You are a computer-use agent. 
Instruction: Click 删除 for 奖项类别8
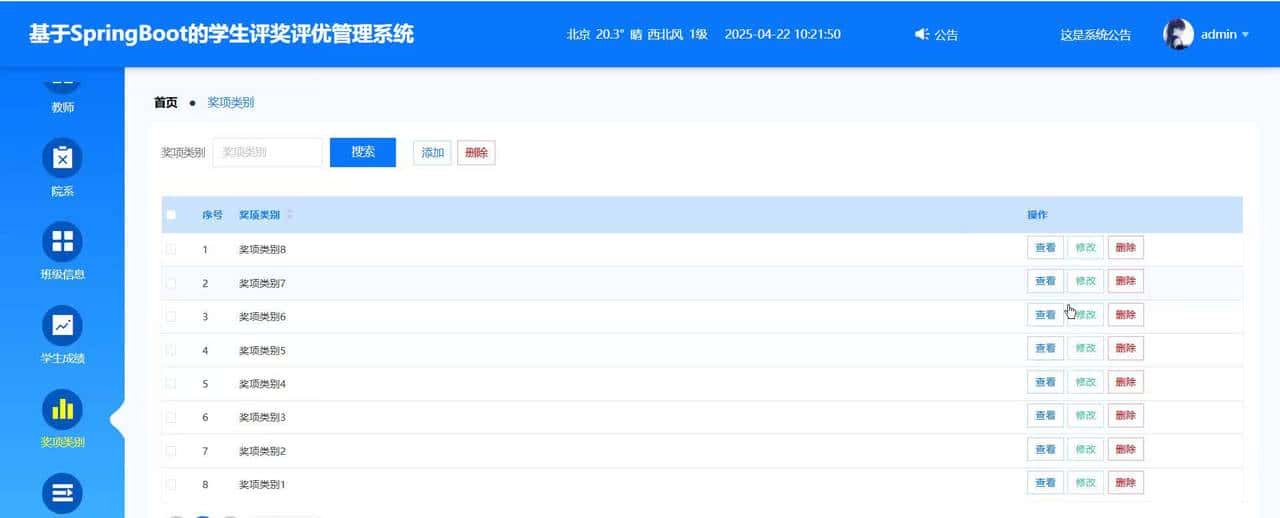point(1125,248)
